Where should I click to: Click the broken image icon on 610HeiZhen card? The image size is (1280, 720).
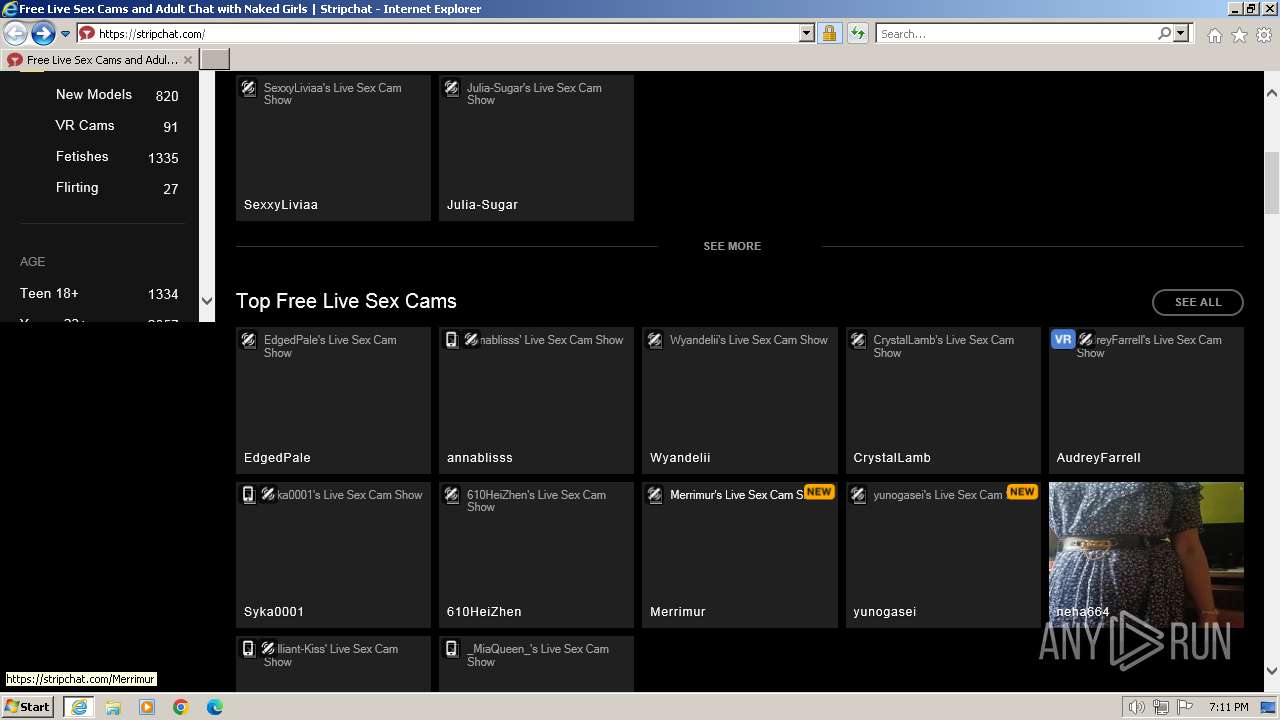coord(452,495)
